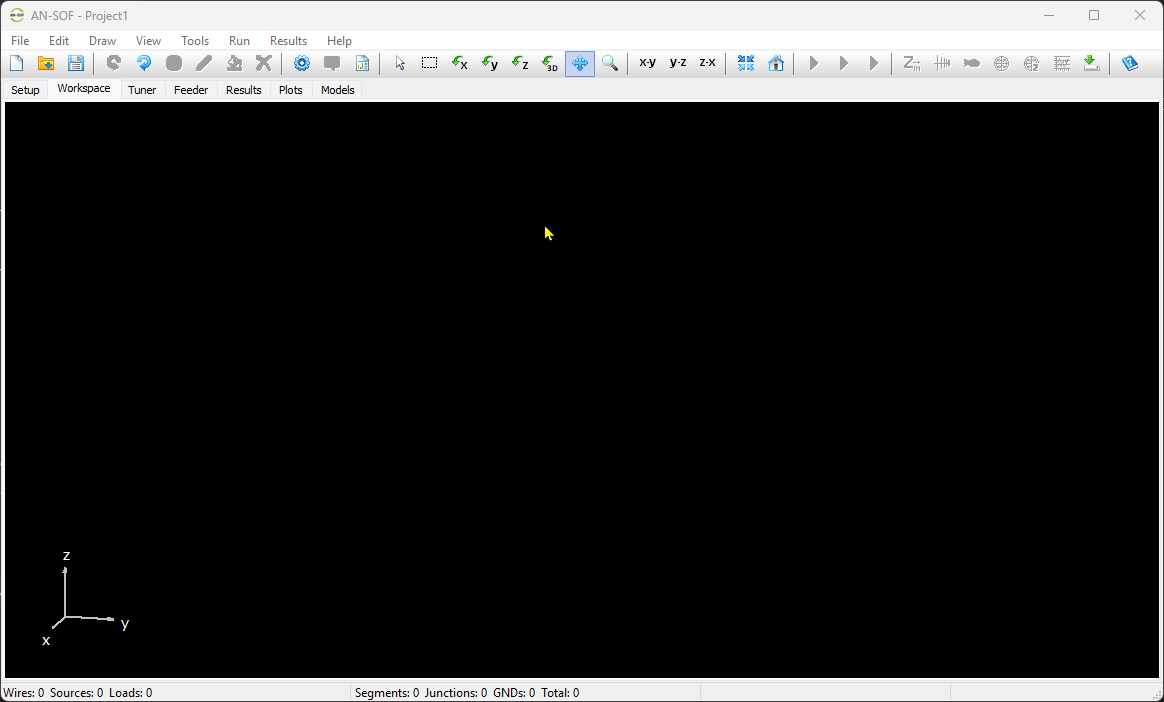Rotate around the X axis

pyautogui.click(x=460, y=64)
